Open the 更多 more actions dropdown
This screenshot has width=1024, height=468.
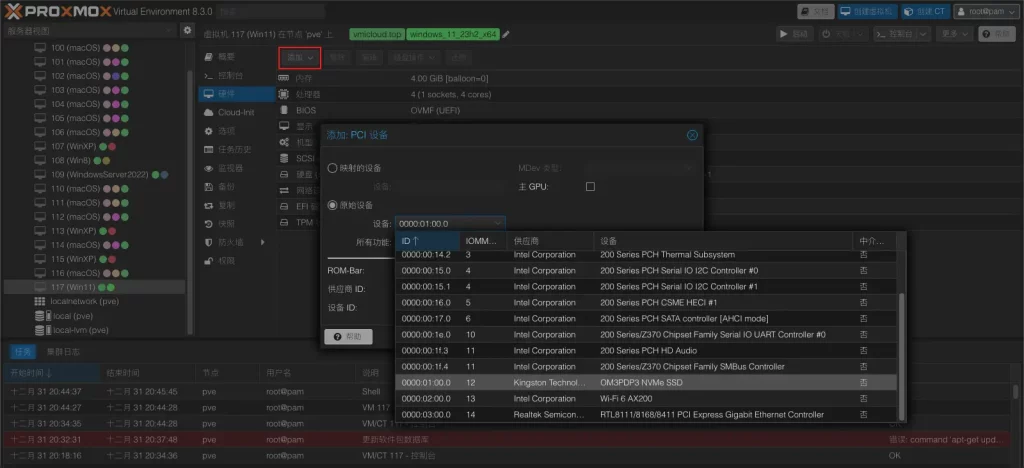pos(954,33)
